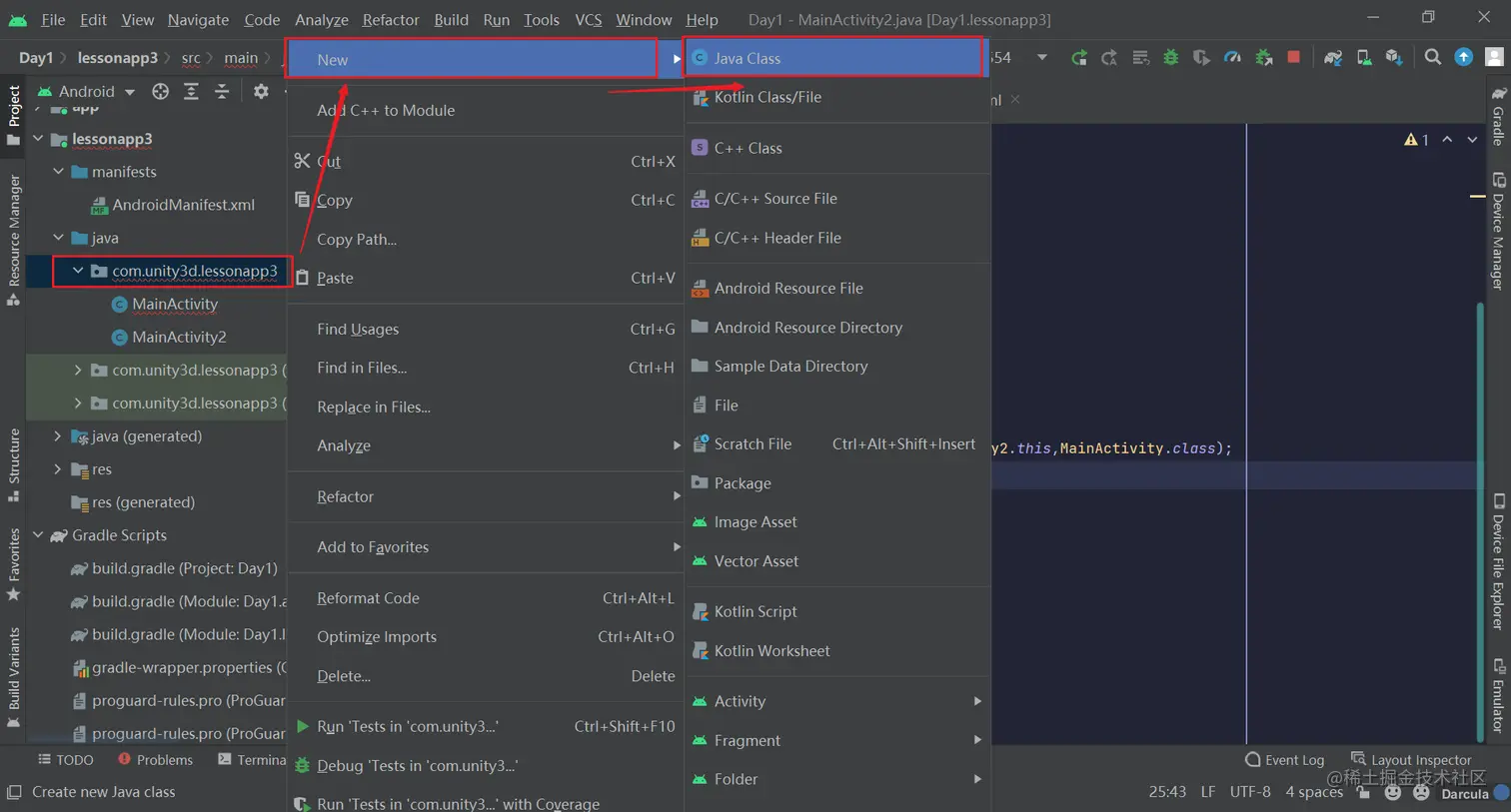The height and width of the screenshot is (812, 1511).
Task: Open Project panel gear options
Action: coord(261,91)
